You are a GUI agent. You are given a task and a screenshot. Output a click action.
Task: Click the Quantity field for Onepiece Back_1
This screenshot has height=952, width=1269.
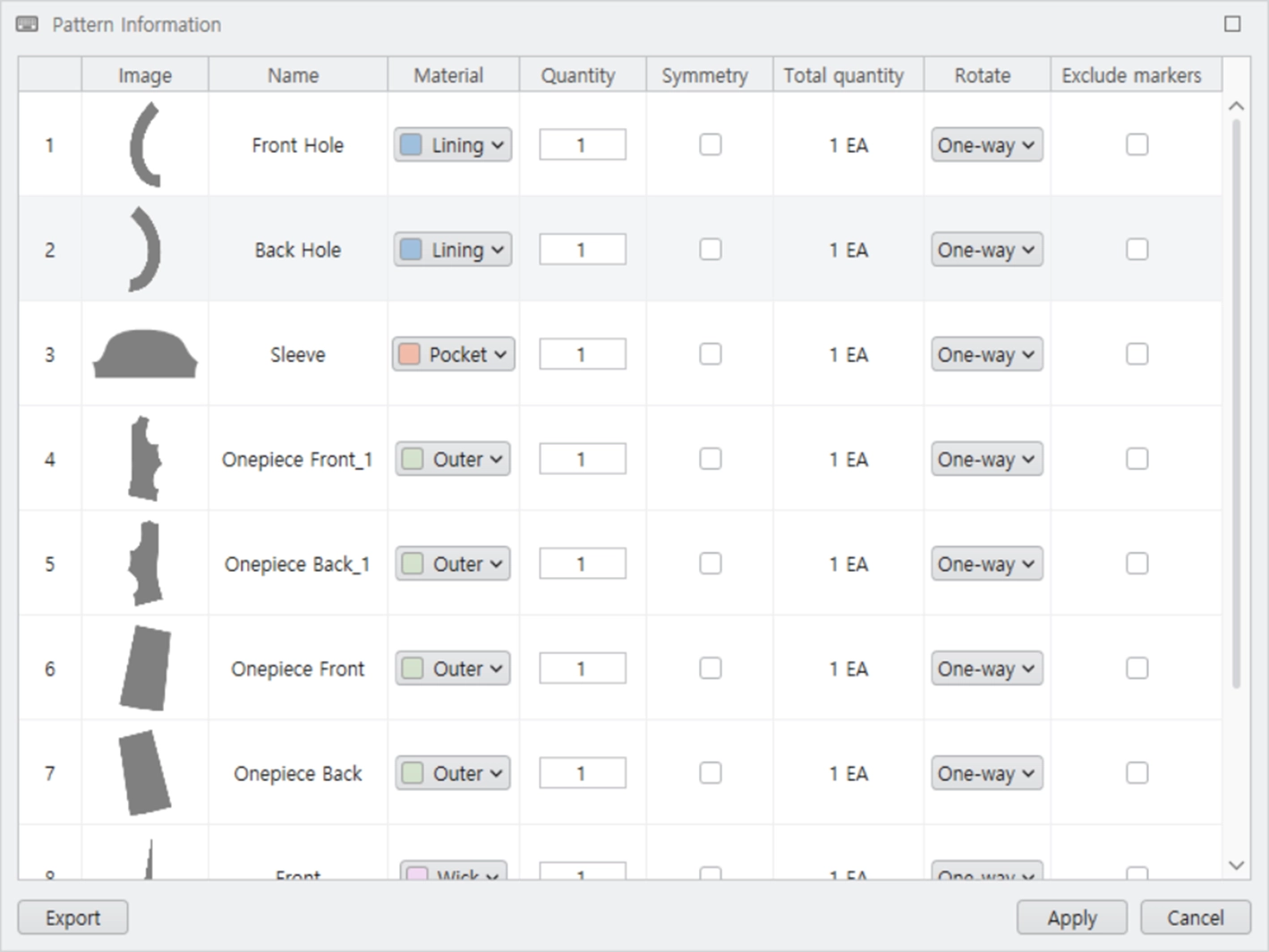coord(583,564)
